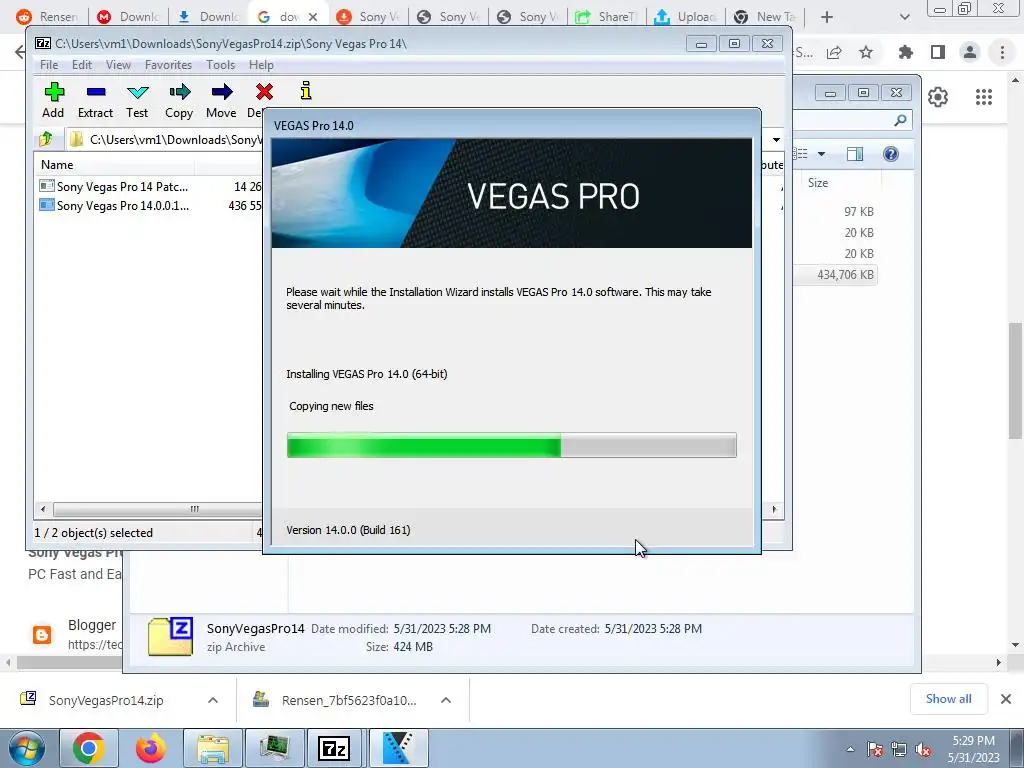
Task: Toggle Chrome side panel icon
Action: coord(938,52)
